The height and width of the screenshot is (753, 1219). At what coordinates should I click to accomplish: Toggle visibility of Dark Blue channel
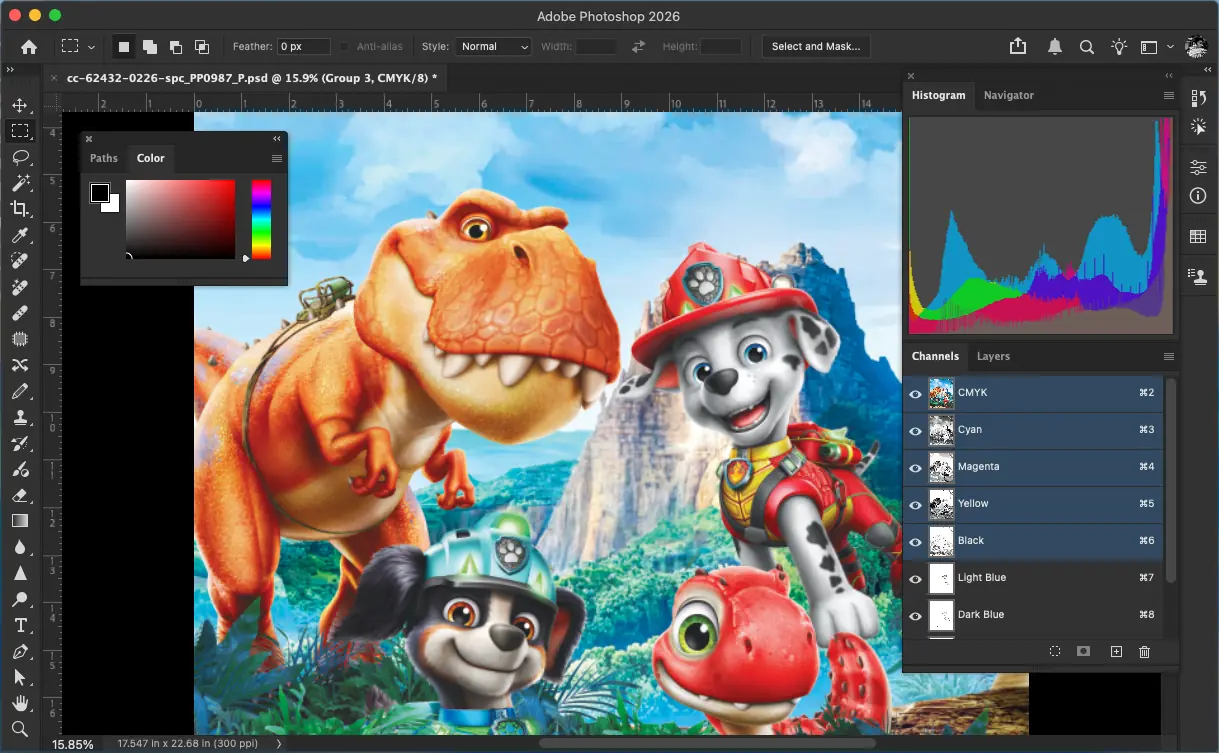coord(915,616)
